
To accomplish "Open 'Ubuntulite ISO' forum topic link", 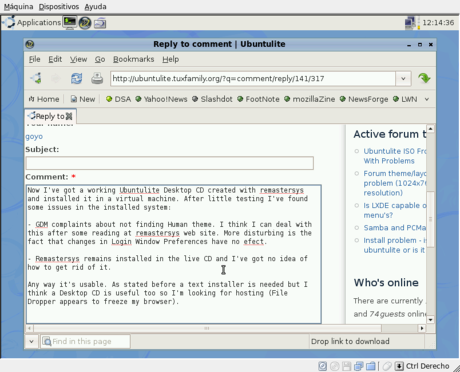I will coord(395,156).
